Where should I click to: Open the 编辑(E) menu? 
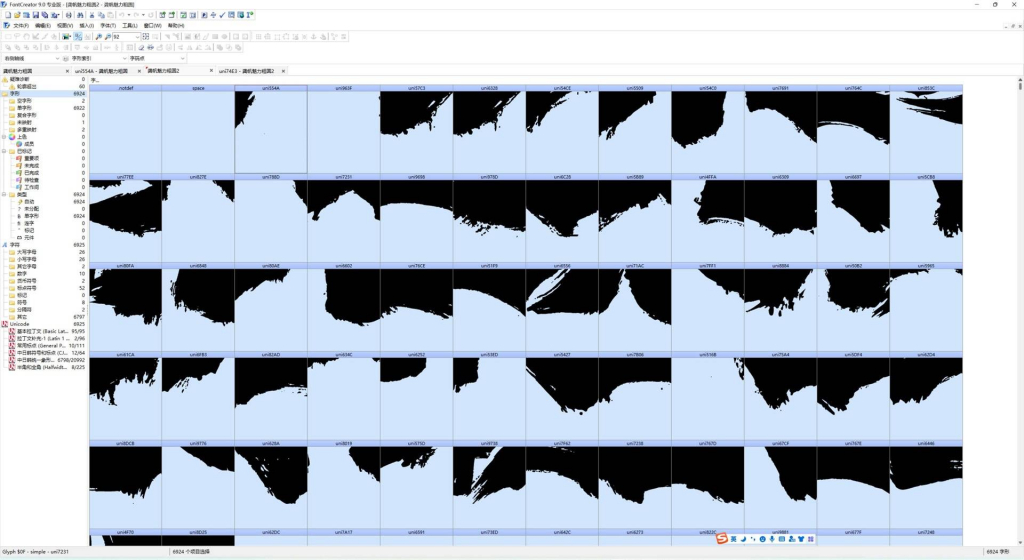(42, 25)
